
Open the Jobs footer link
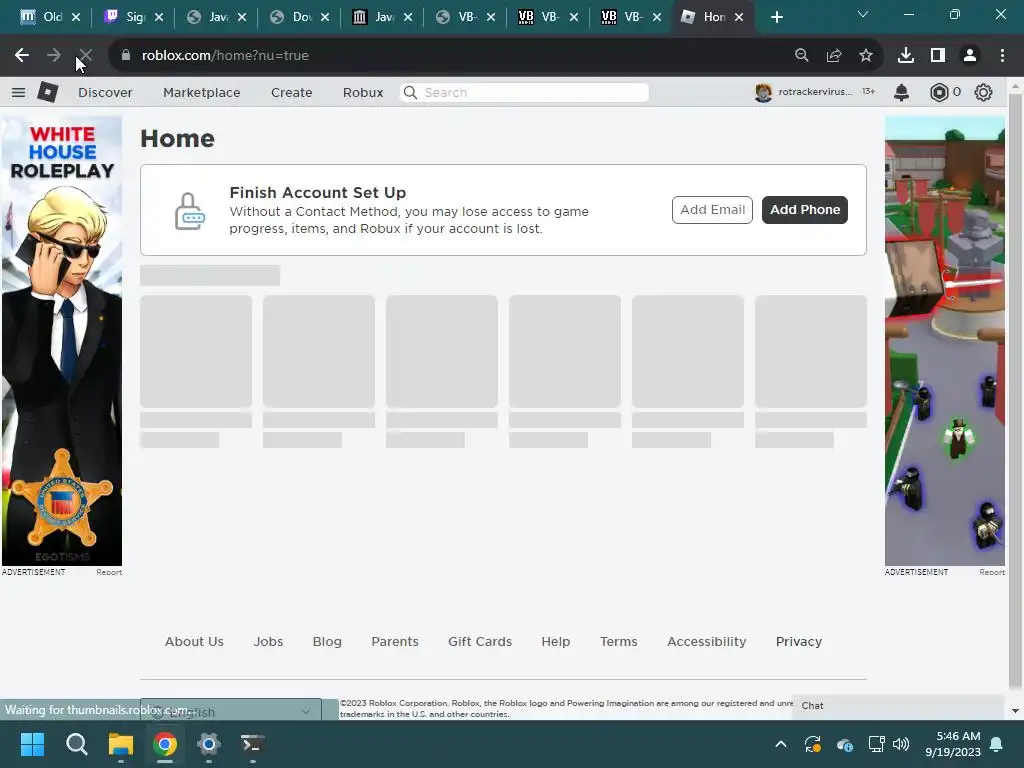click(x=268, y=641)
